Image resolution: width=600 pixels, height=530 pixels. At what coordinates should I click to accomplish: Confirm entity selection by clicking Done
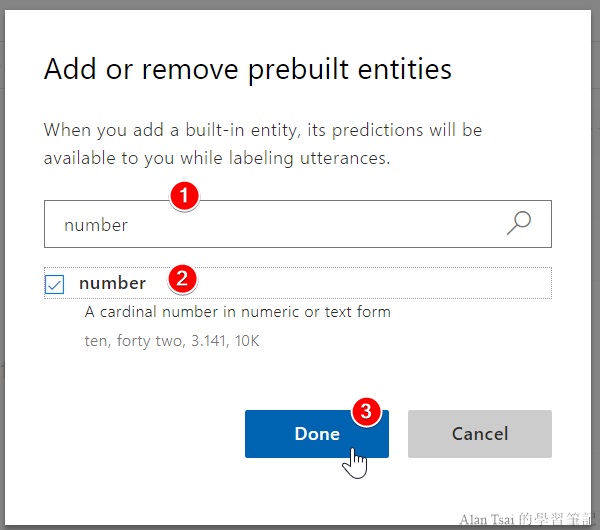(316, 434)
